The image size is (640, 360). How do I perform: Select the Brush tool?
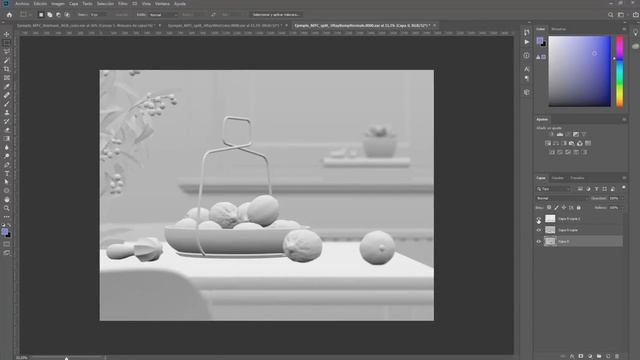(7, 104)
